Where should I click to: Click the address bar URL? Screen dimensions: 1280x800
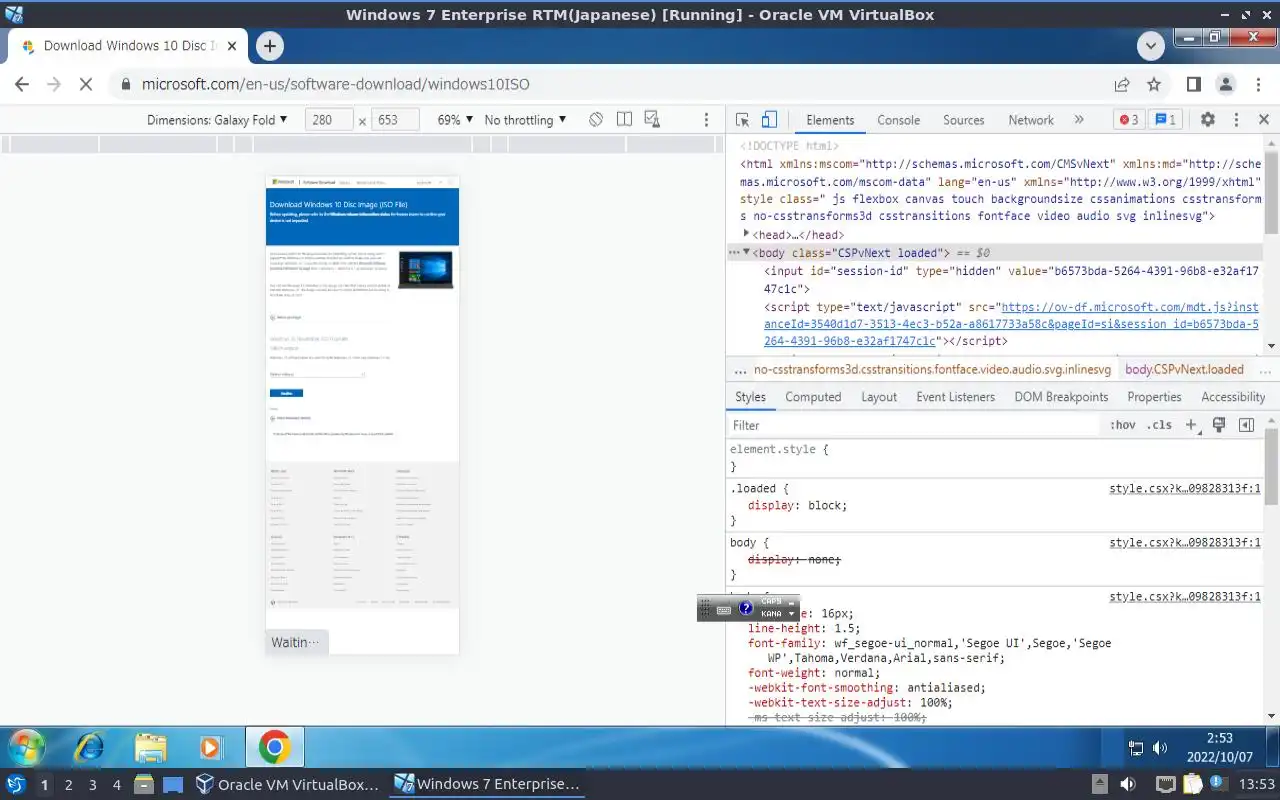[335, 85]
